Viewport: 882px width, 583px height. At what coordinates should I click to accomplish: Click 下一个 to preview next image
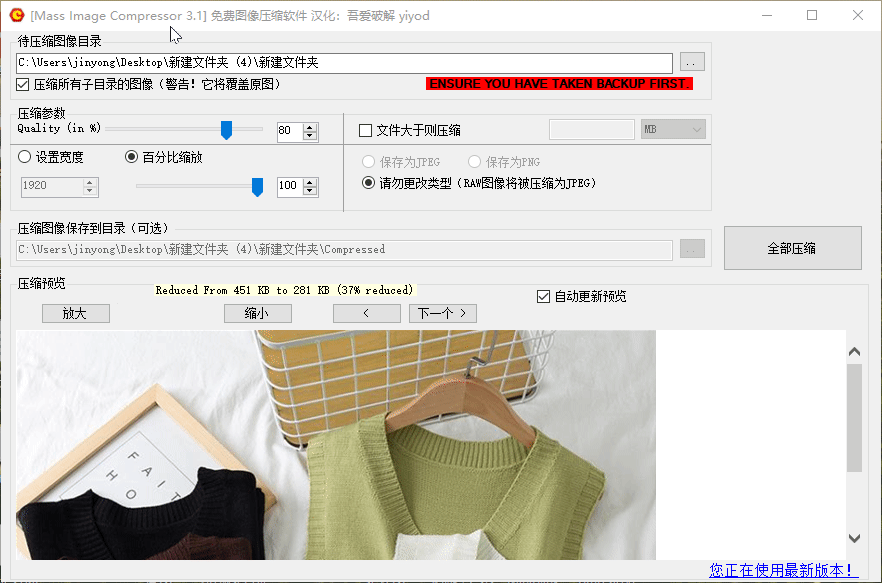[442, 312]
